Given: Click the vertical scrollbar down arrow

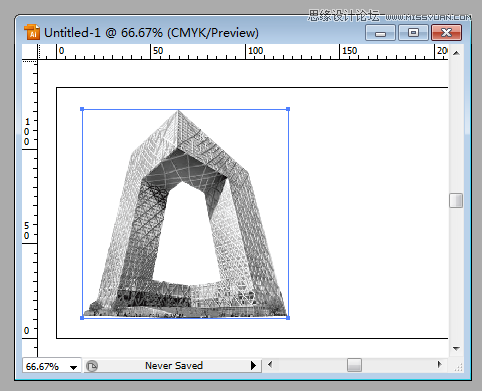Looking at the screenshot, I should click(x=456, y=349).
